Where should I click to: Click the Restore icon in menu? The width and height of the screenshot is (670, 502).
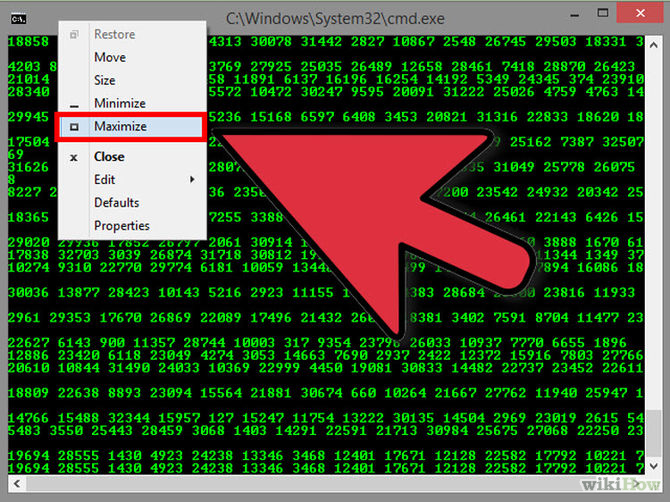click(x=74, y=35)
